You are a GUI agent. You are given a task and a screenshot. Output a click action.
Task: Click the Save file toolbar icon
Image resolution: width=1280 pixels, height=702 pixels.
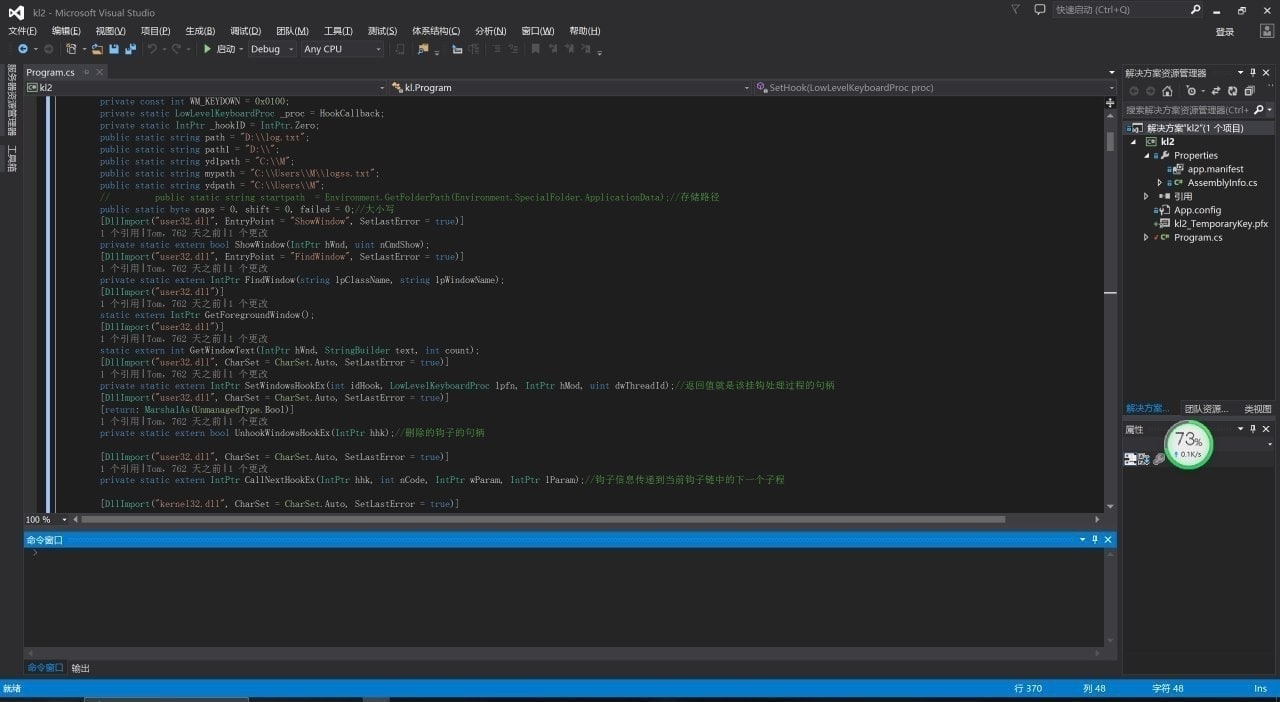[x=114, y=49]
